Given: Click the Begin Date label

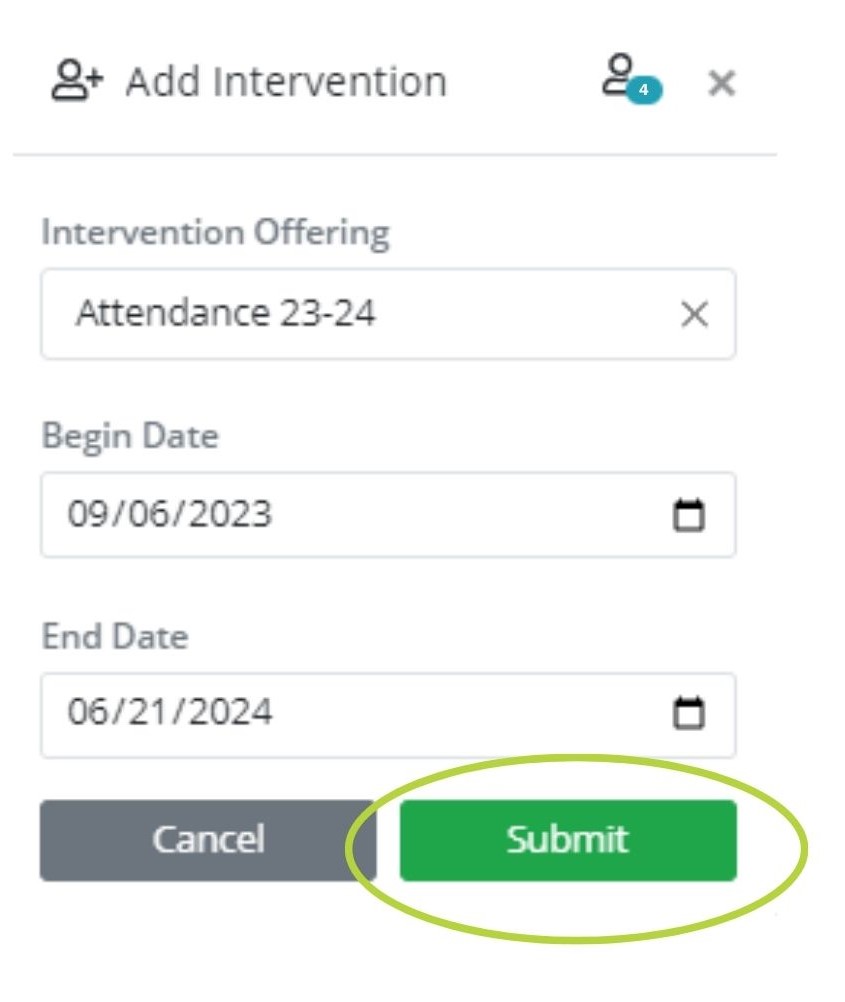Looking at the screenshot, I should [129, 436].
